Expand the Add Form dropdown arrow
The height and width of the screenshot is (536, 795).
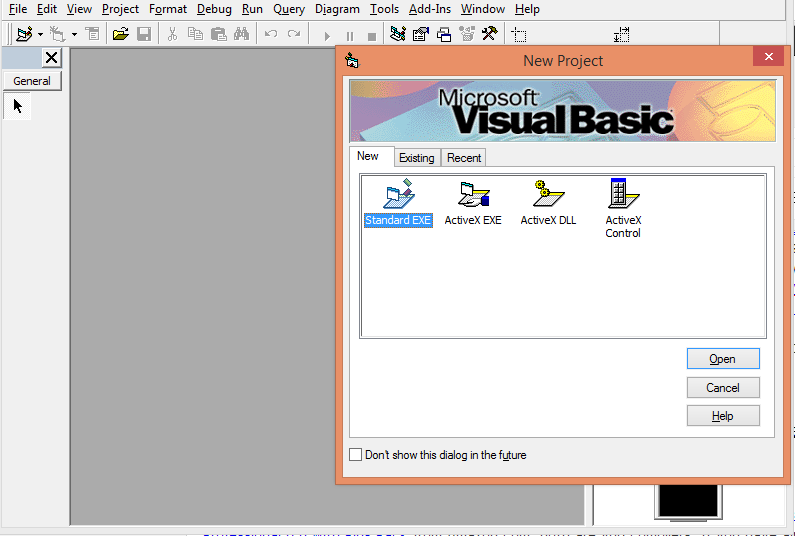pos(74,34)
